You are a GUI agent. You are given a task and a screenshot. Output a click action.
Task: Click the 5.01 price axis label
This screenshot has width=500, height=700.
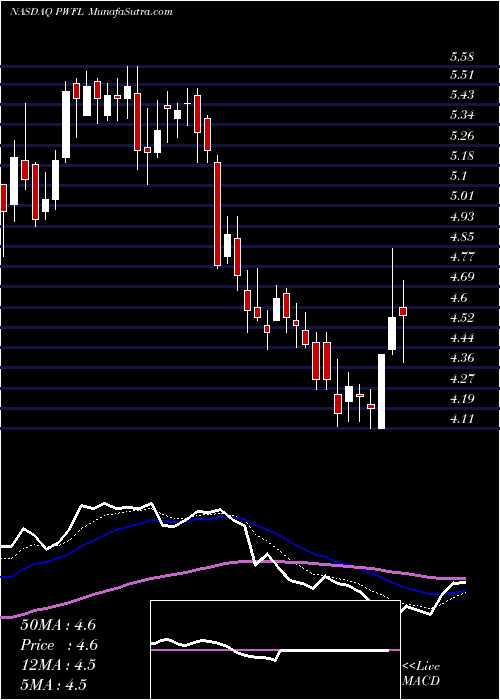pos(461,196)
